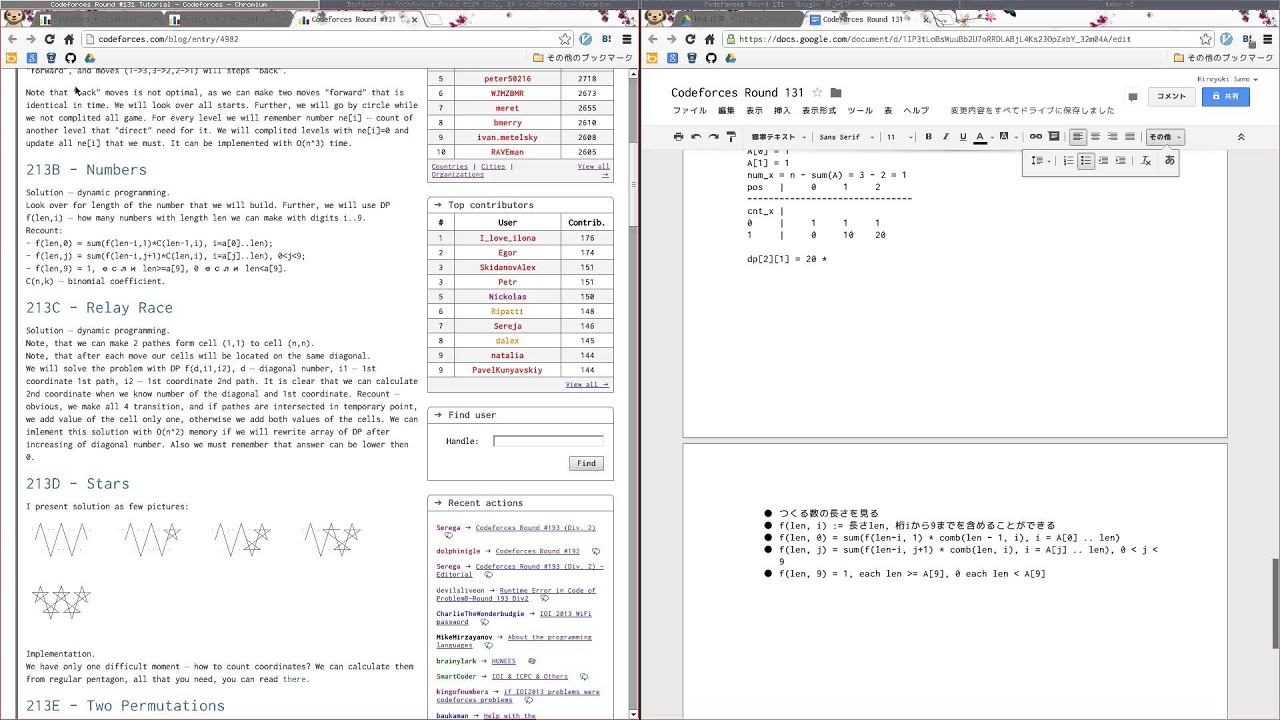The height and width of the screenshot is (720, 1280).
Task: Click the move-to-folder icon beside document title
Action: (836, 93)
